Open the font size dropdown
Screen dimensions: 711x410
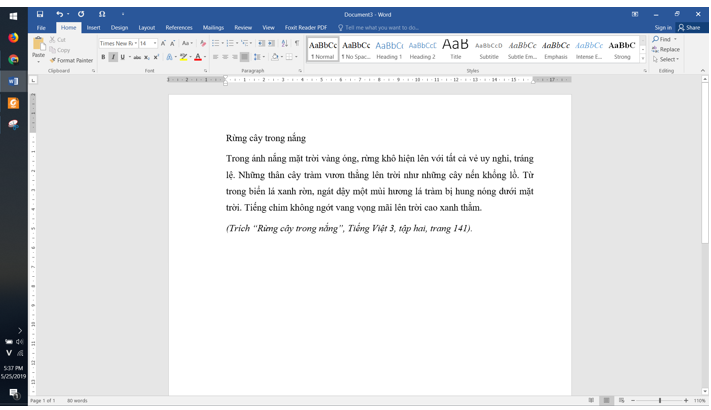[x=155, y=44]
